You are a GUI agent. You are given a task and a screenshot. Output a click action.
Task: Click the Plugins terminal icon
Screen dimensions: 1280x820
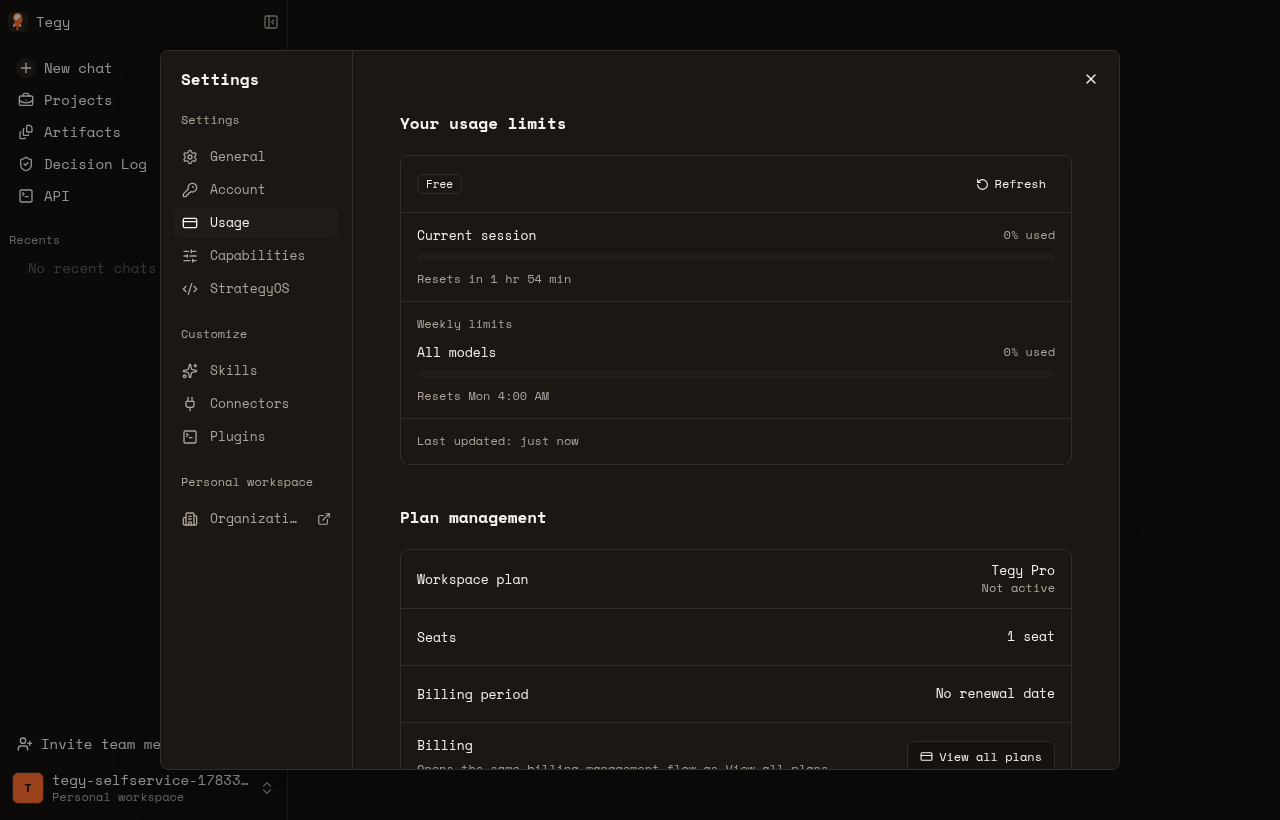pyautogui.click(x=190, y=437)
